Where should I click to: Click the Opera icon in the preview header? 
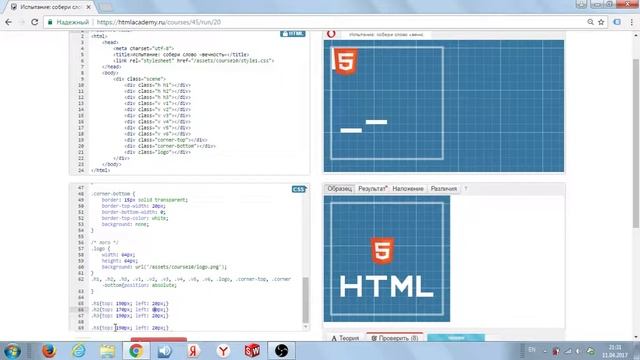click(331, 34)
